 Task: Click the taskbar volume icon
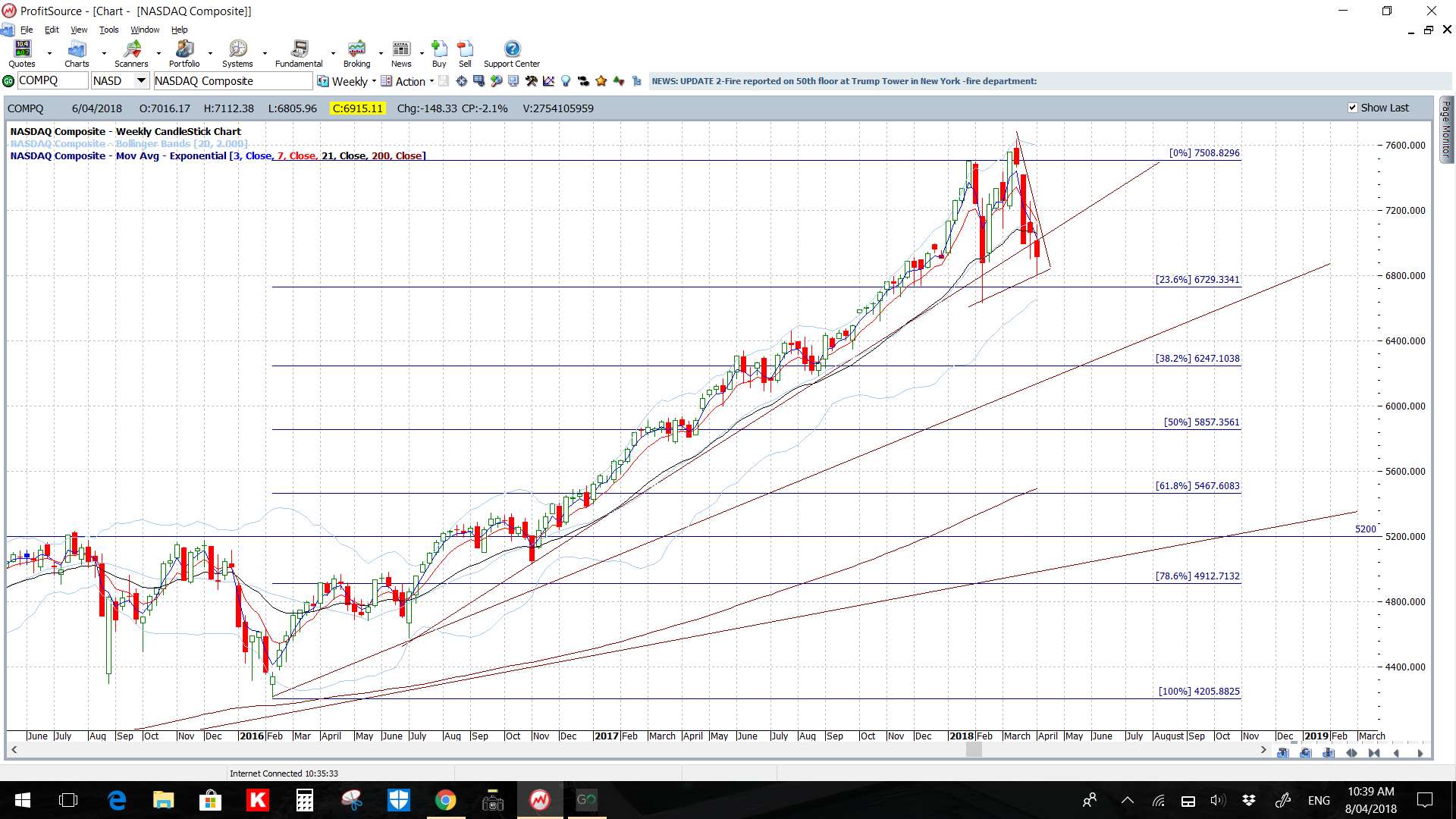click(x=1217, y=800)
